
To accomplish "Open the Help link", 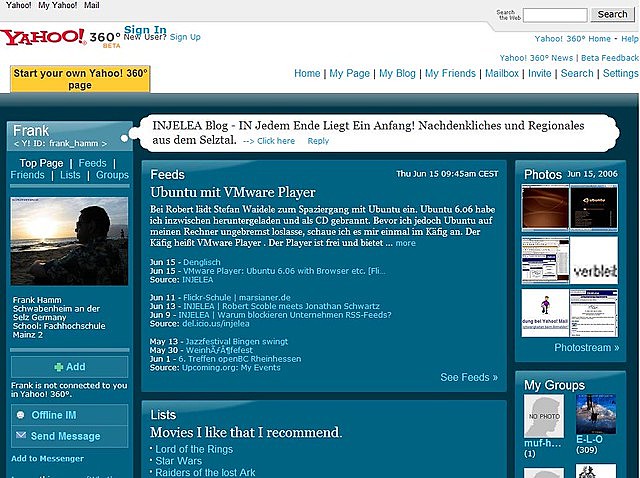I will click(x=630, y=39).
